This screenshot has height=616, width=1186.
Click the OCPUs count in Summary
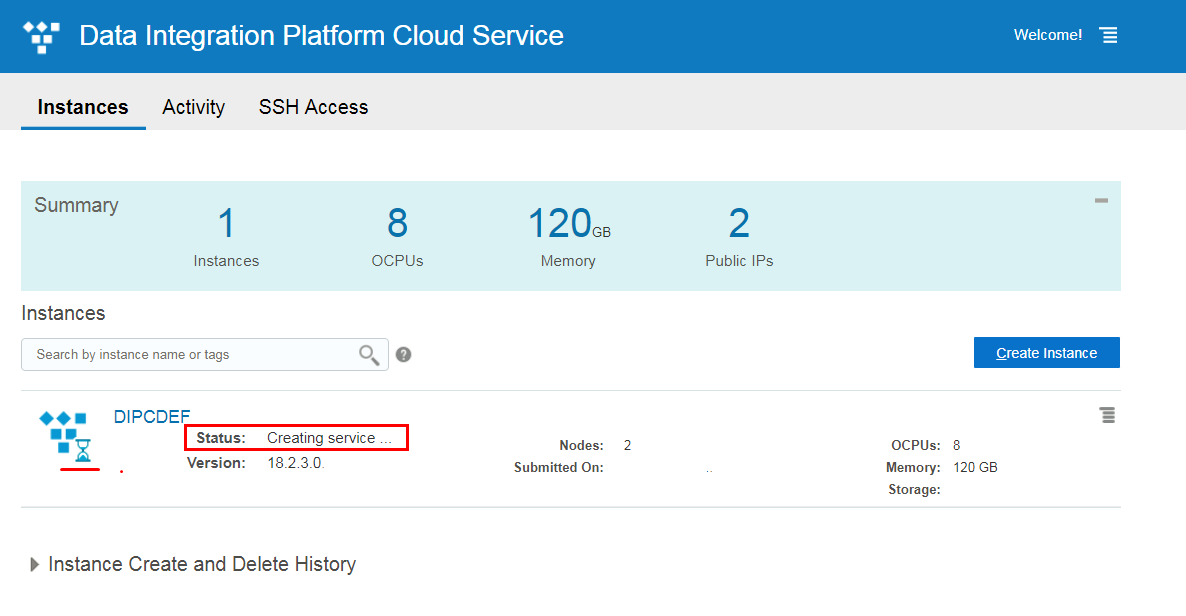[x=397, y=223]
